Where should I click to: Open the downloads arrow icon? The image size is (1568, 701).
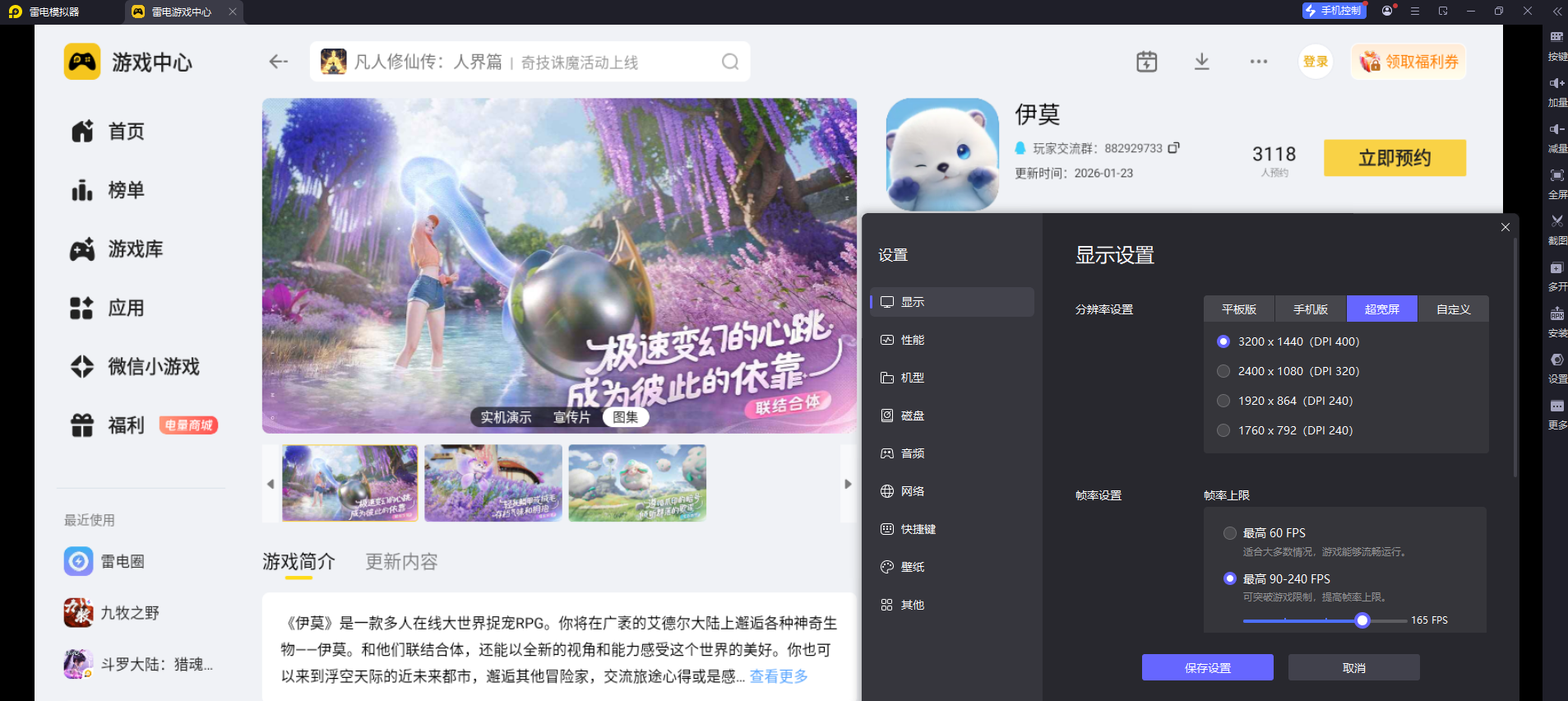[1202, 62]
